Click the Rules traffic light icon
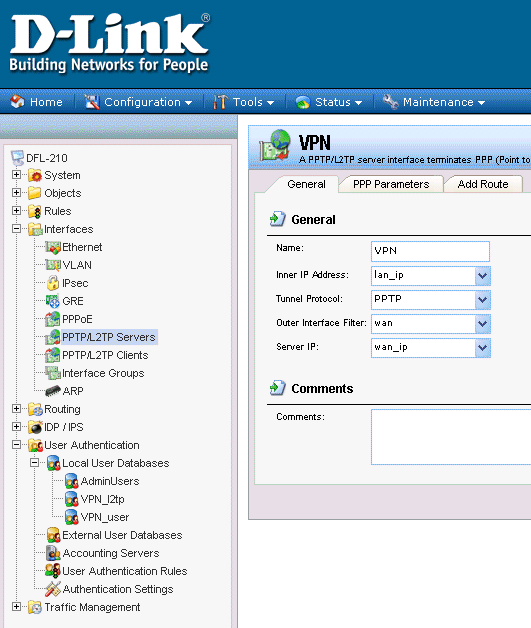 (35, 211)
